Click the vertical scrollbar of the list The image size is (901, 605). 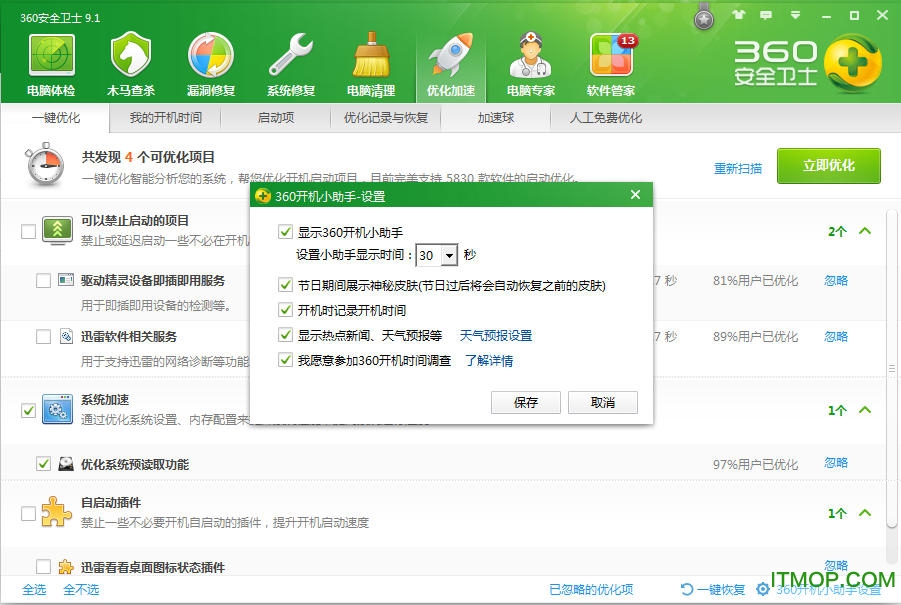(x=891, y=368)
